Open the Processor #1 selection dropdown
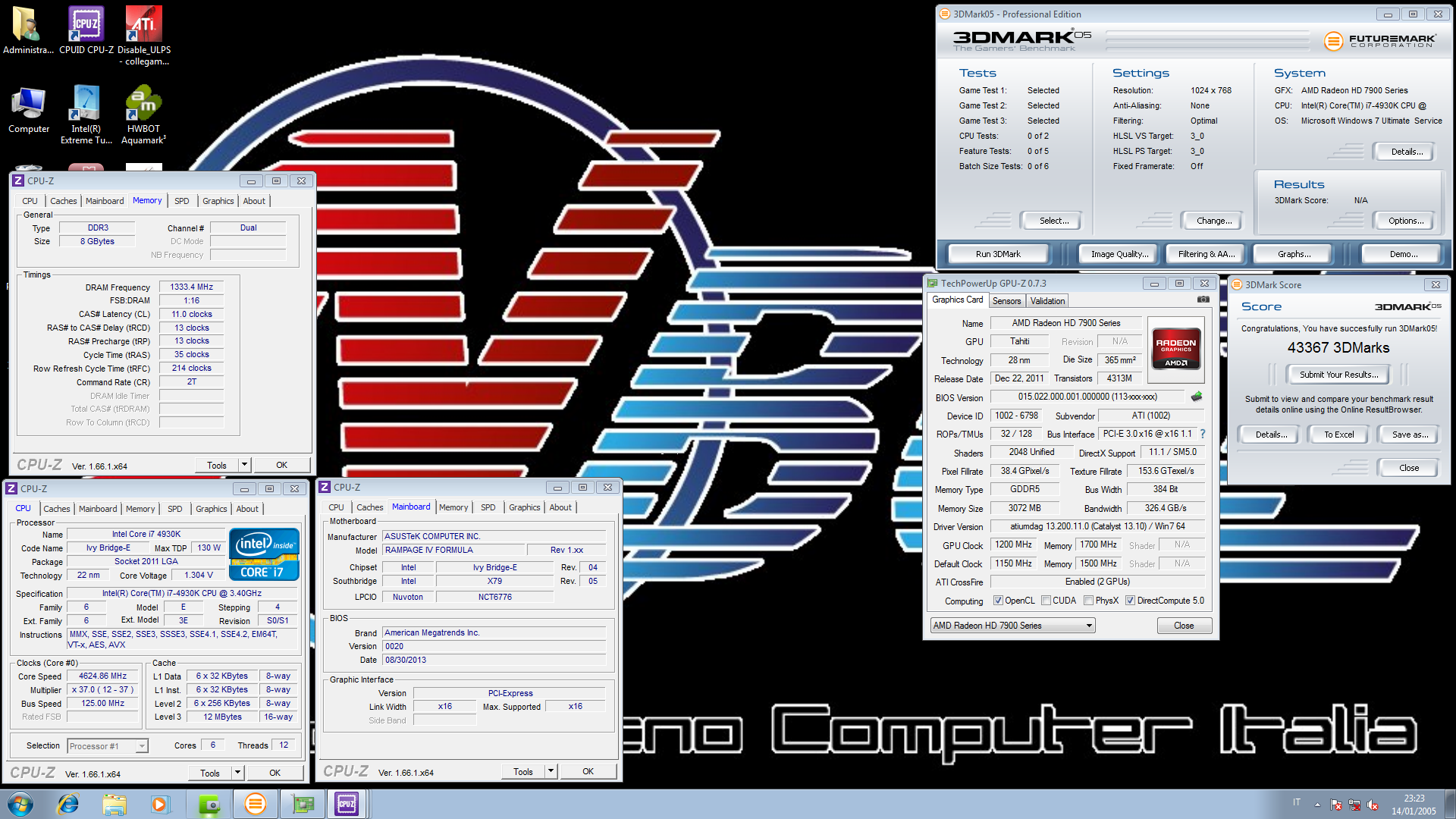The height and width of the screenshot is (819, 1456). click(107, 746)
